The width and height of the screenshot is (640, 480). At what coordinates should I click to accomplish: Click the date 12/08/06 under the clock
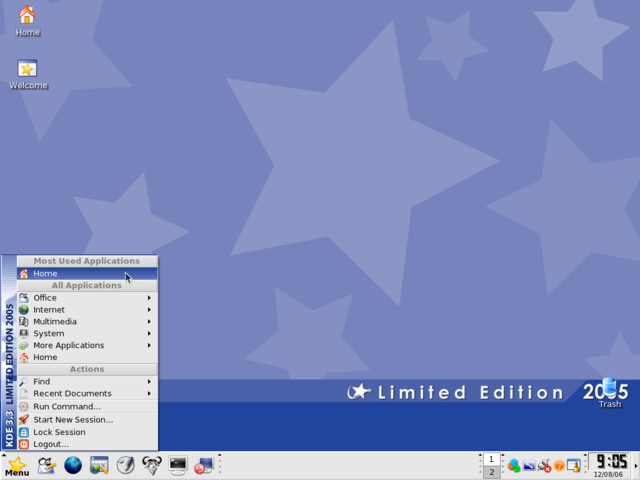[x=608, y=475]
